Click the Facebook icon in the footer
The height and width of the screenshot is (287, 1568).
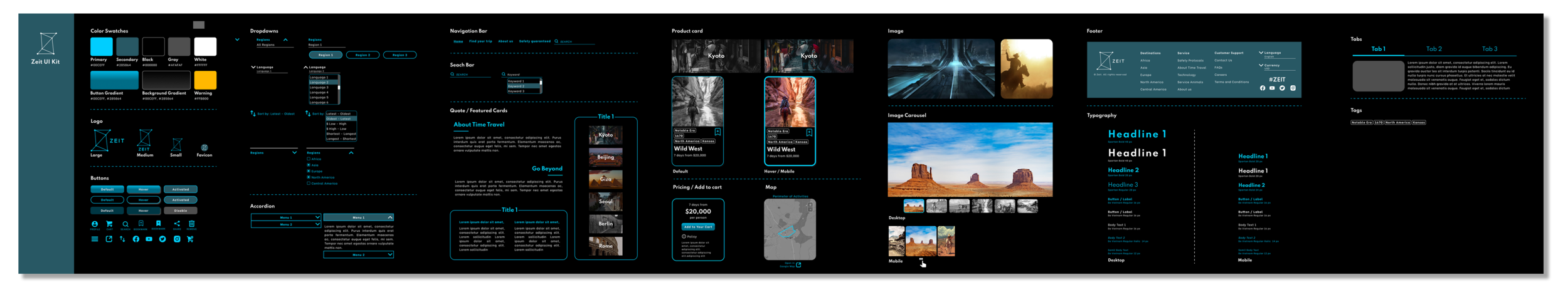click(x=1263, y=88)
